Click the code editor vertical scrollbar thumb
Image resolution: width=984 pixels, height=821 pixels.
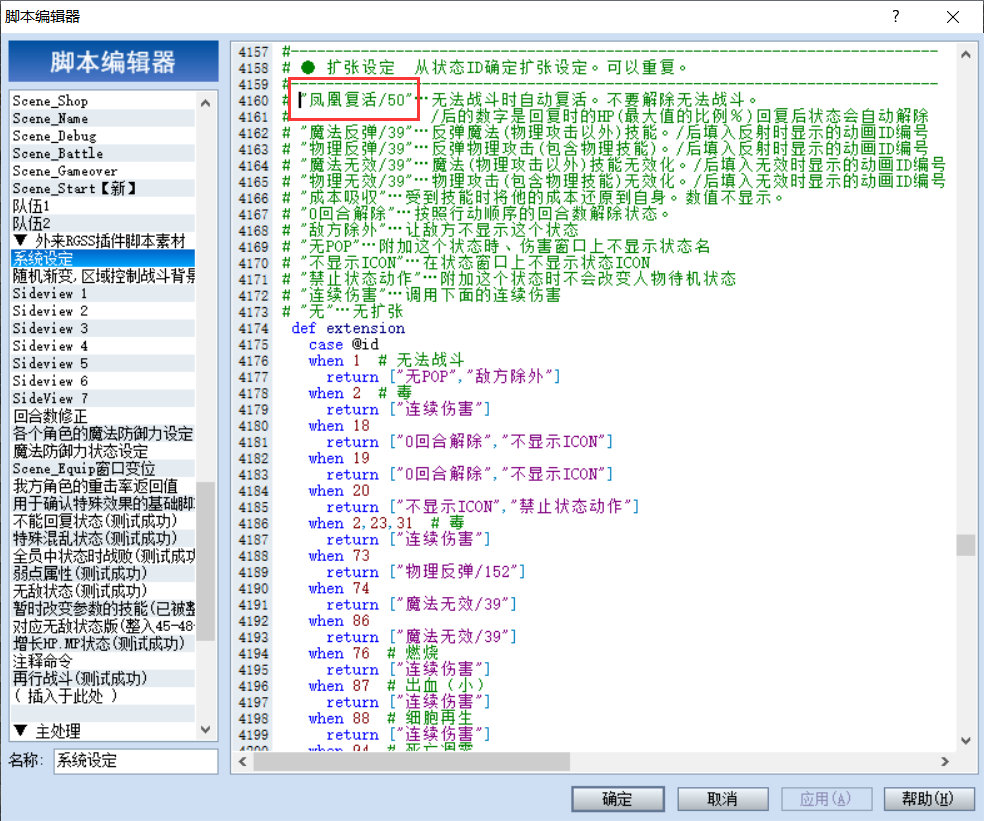tap(966, 545)
